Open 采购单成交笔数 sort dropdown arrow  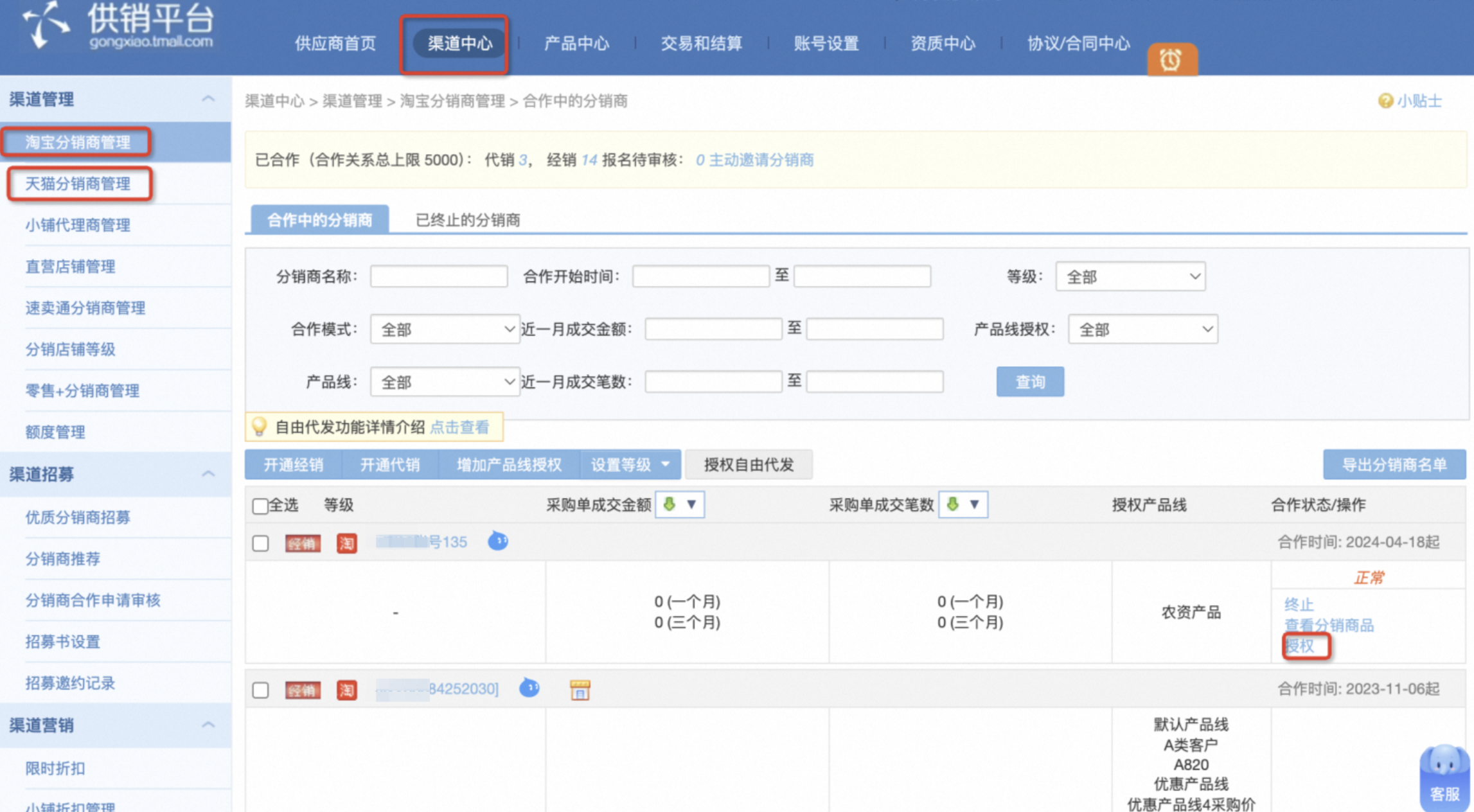(x=974, y=504)
